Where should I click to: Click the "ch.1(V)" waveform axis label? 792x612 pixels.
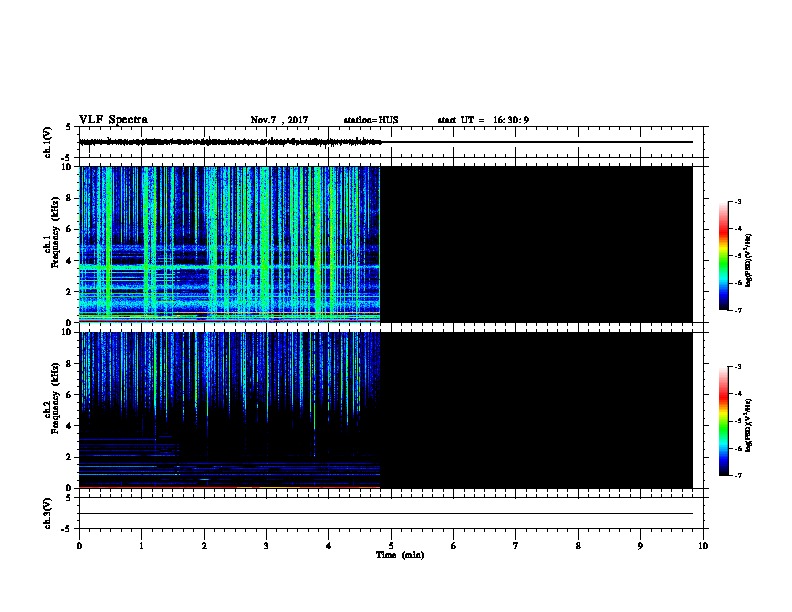(47, 142)
